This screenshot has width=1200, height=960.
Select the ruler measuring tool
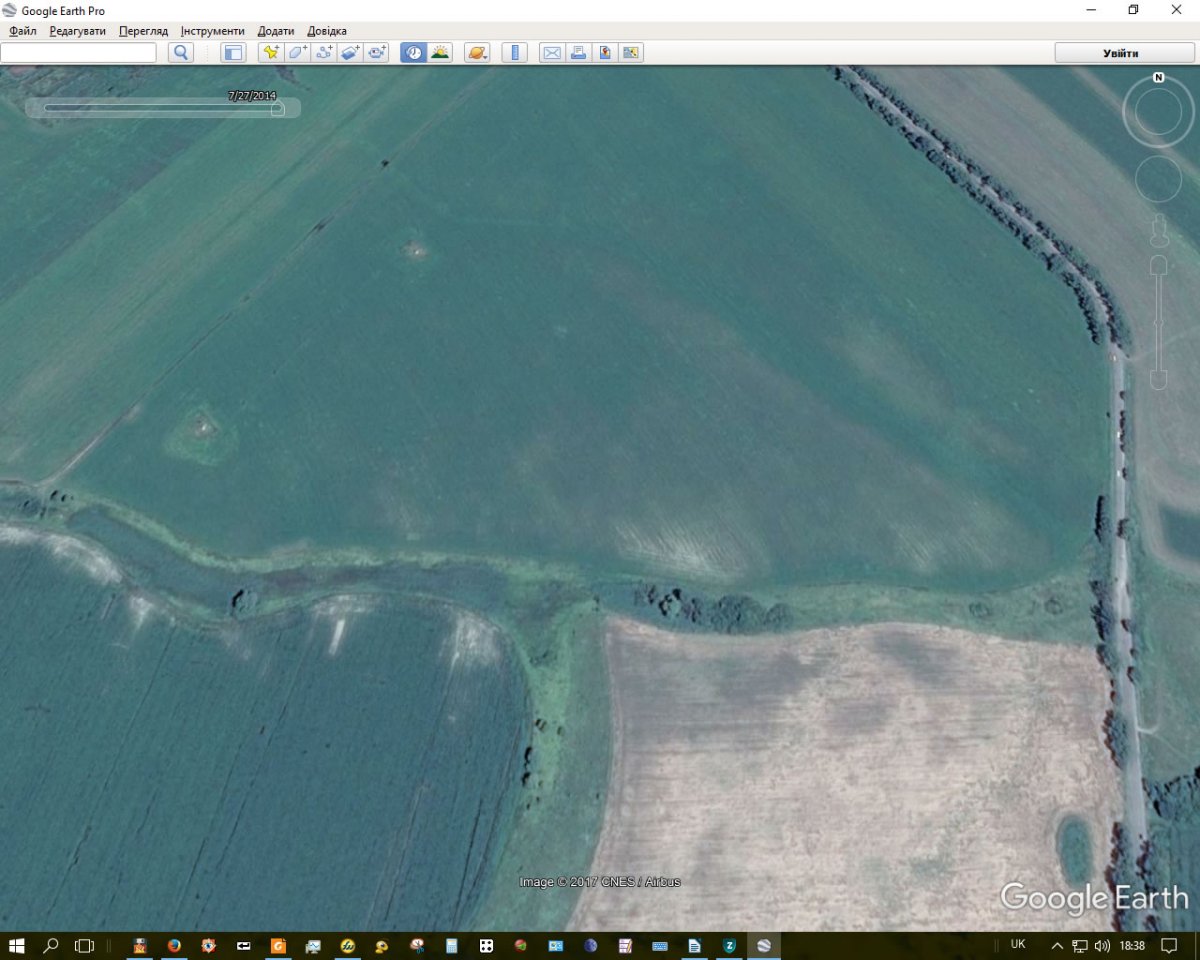[x=514, y=53]
